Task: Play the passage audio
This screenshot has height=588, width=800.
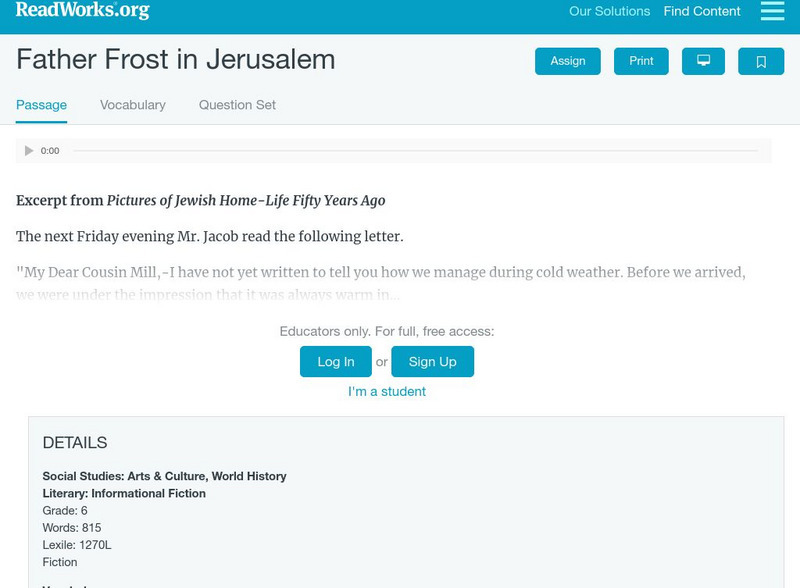Action: pyautogui.click(x=29, y=151)
